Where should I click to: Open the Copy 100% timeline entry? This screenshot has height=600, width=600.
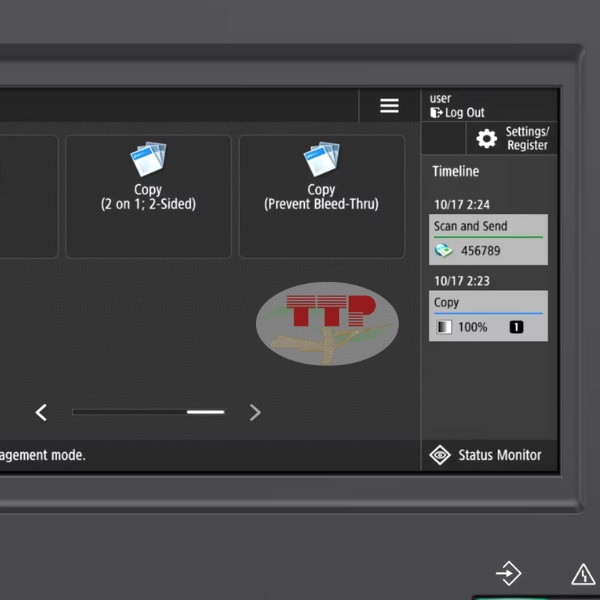click(x=488, y=316)
